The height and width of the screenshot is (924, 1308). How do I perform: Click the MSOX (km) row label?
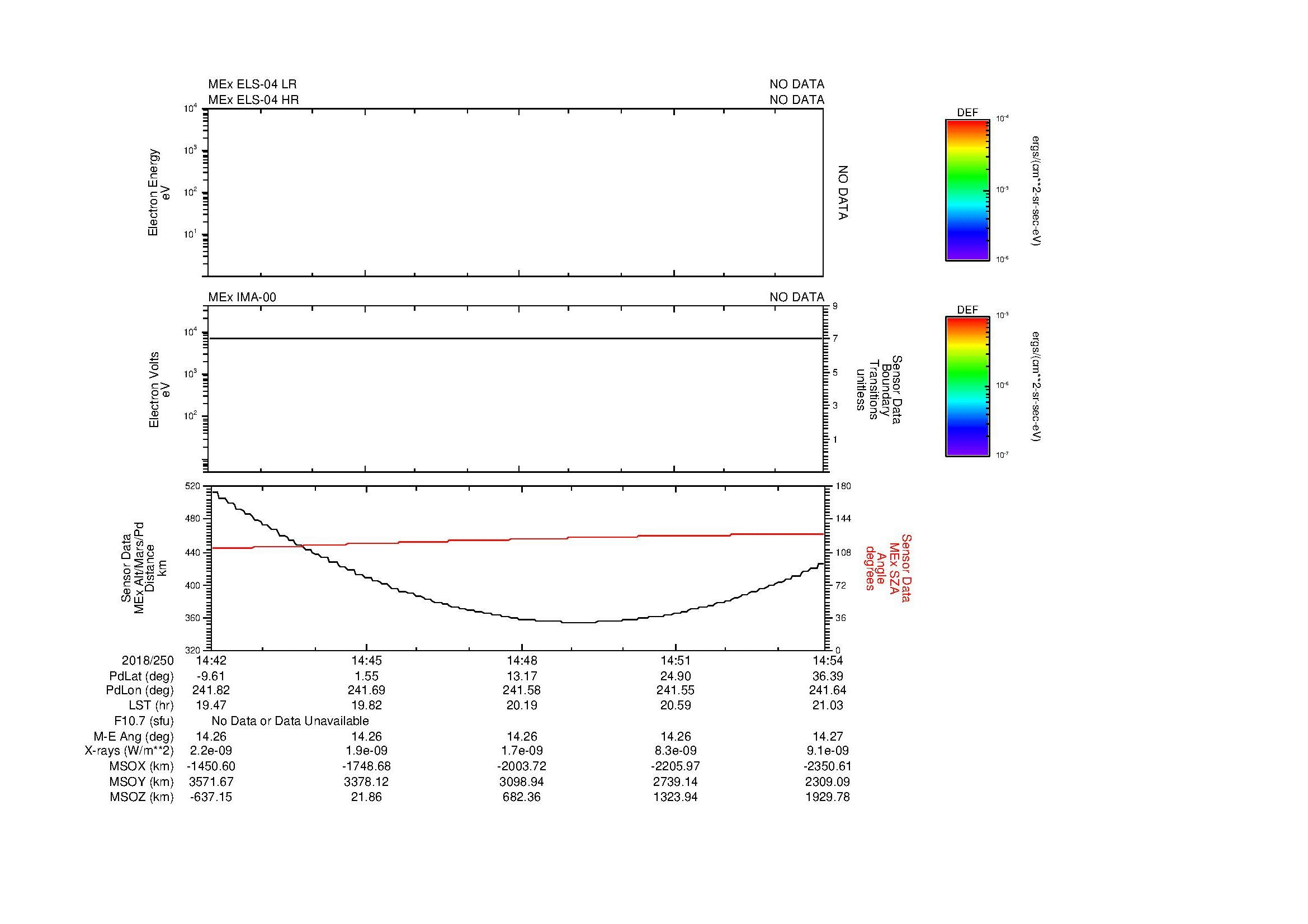coord(141,767)
